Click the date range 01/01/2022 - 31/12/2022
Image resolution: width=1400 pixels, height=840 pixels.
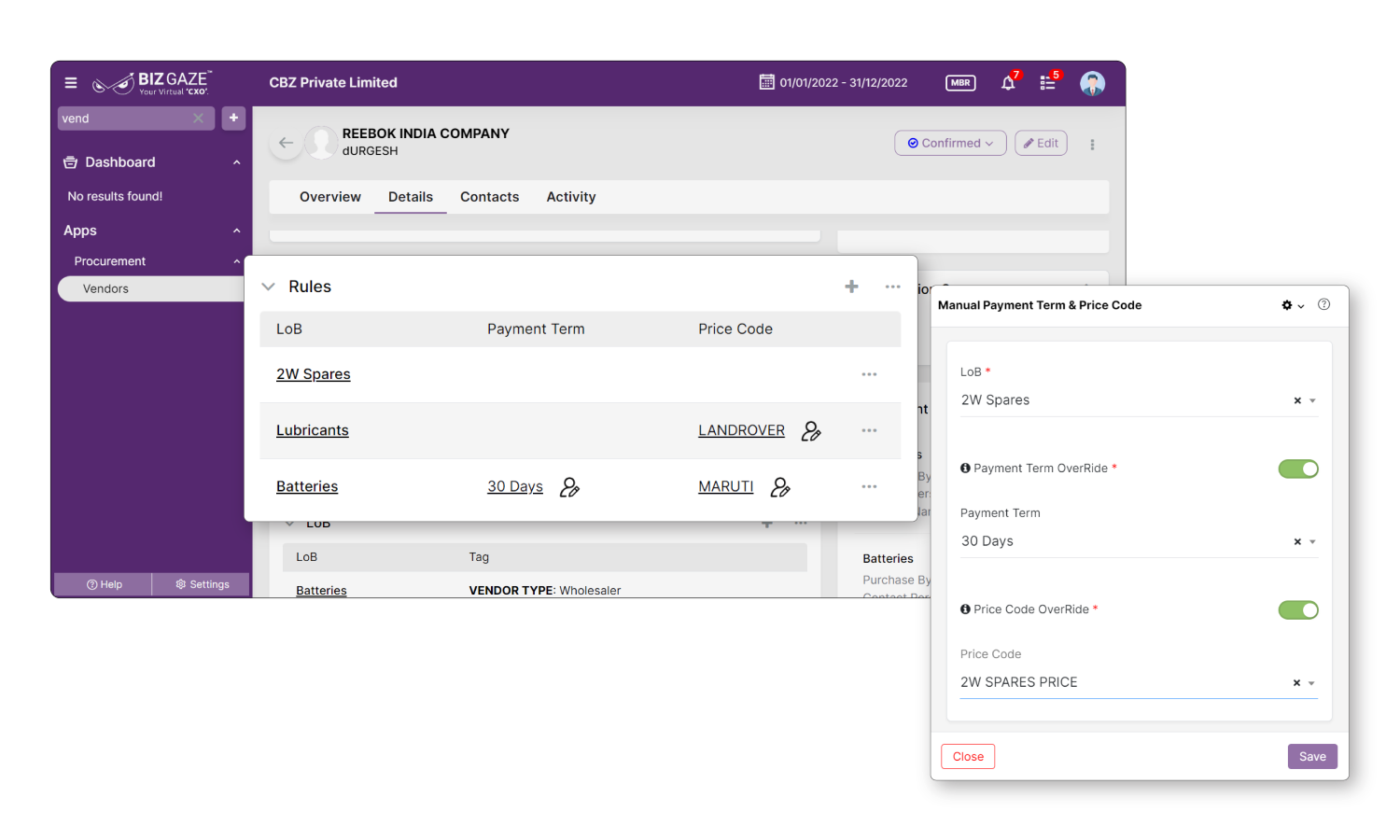tap(844, 83)
